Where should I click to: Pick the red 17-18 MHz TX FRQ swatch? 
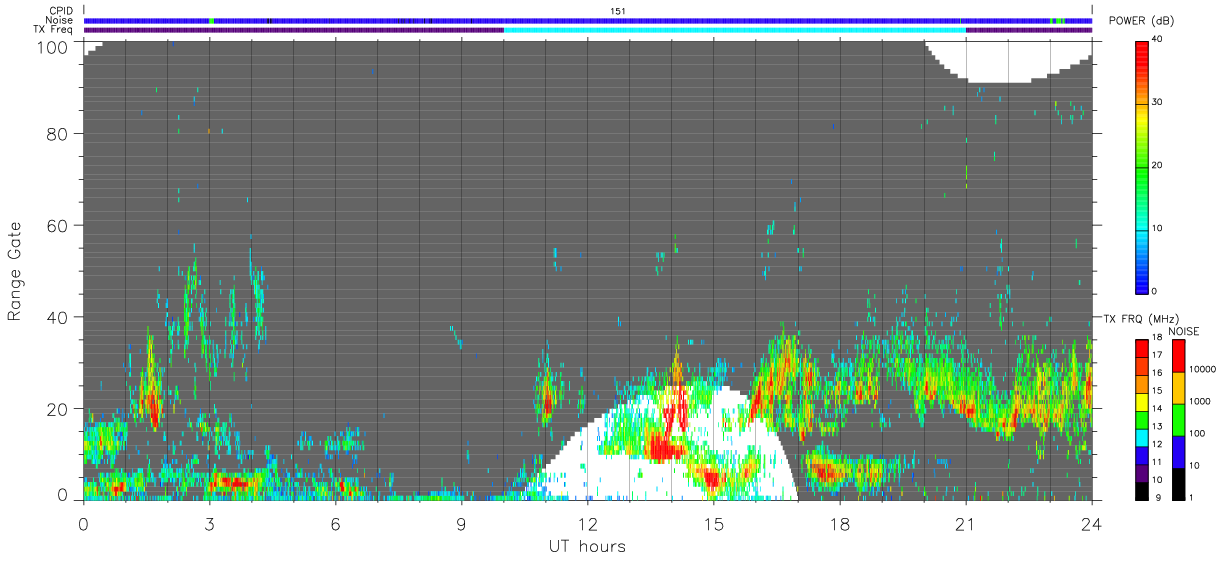(x=1142, y=348)
